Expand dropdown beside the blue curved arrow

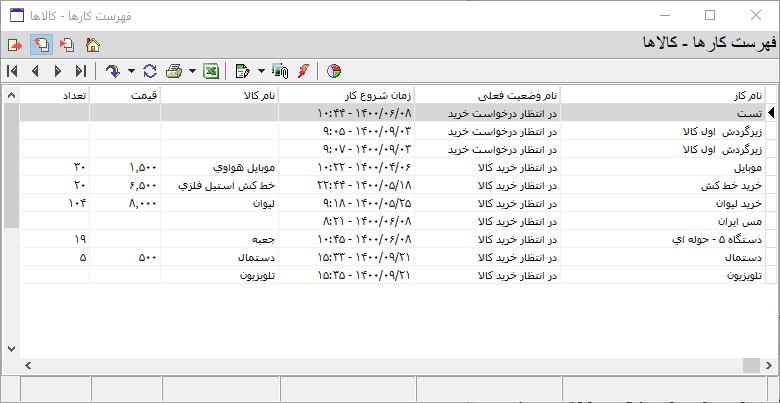[x=131, y=71]
